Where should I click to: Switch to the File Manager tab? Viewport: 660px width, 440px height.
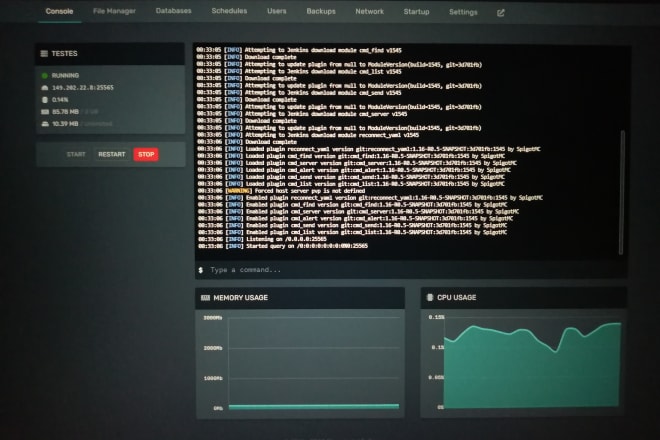point(114,11)
